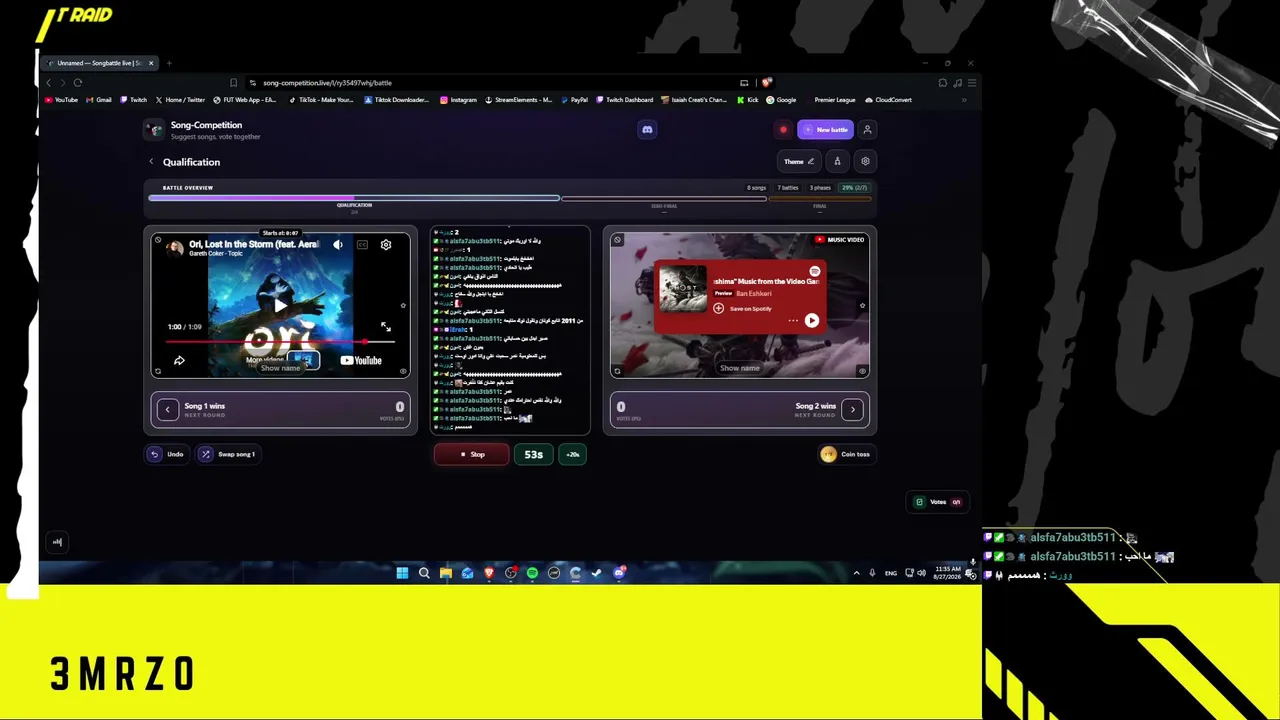The height and width of the screenshot is (720, 1280).
Task: Open Twitch Dashboard bookmark
Action: click(625, 100)
